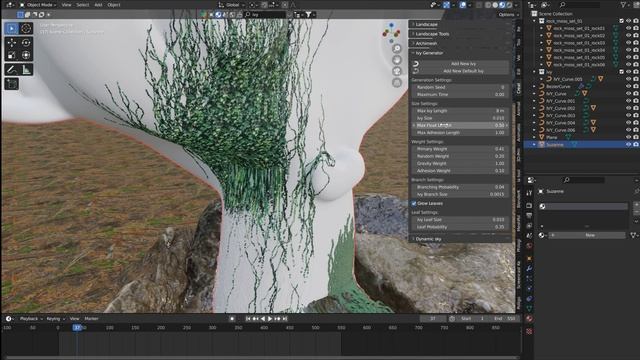
Task: Adjust the Gravity Weight slider
Action: tap(460, 163)
